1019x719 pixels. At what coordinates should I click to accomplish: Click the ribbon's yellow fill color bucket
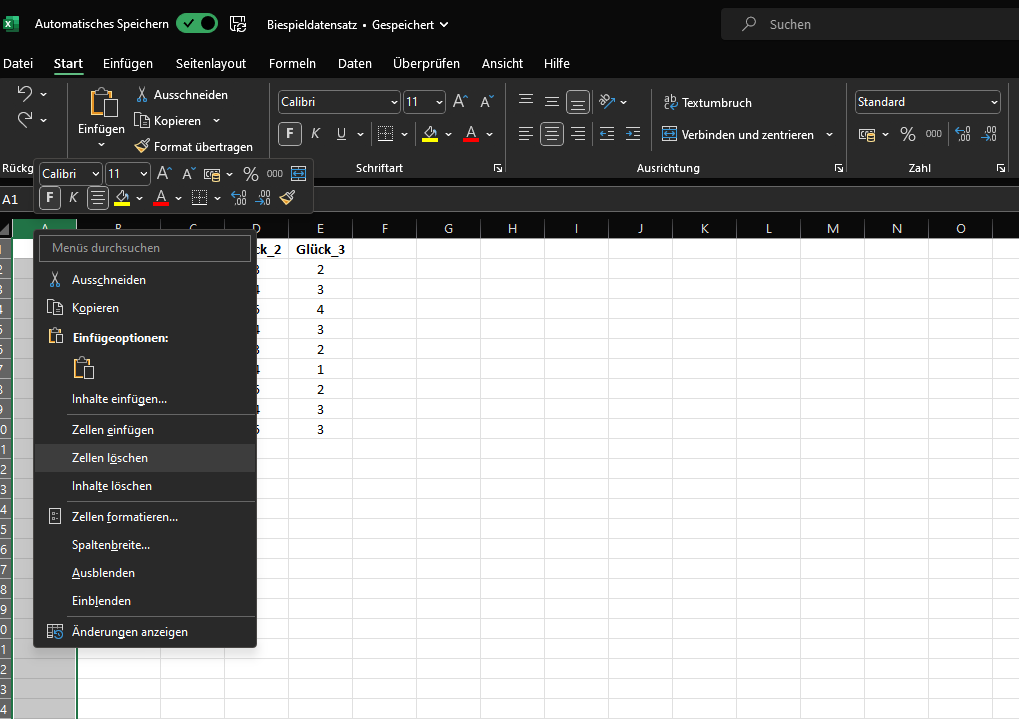(430, 134)
